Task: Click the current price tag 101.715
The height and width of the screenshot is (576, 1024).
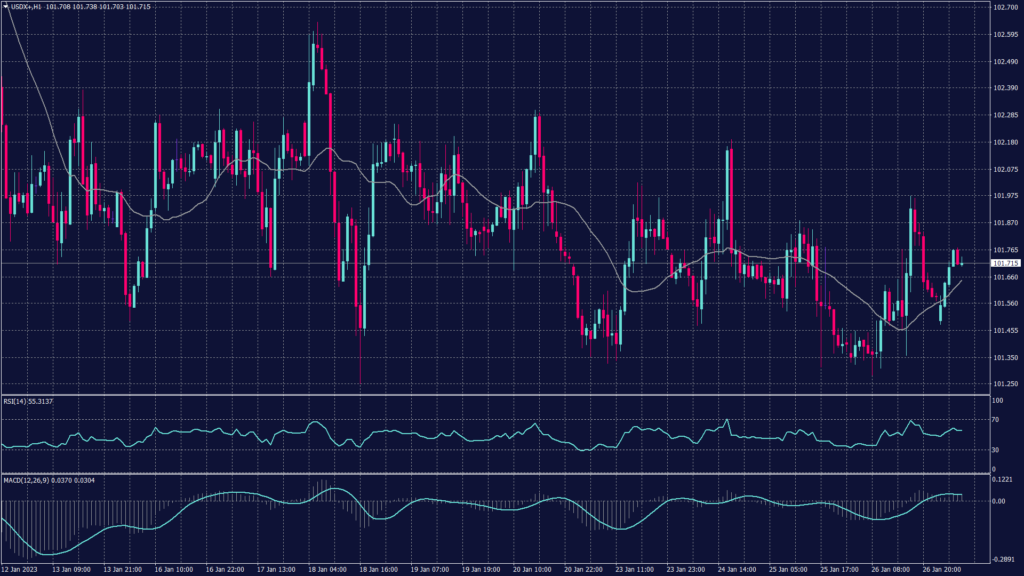Action: click(1004, 263)
